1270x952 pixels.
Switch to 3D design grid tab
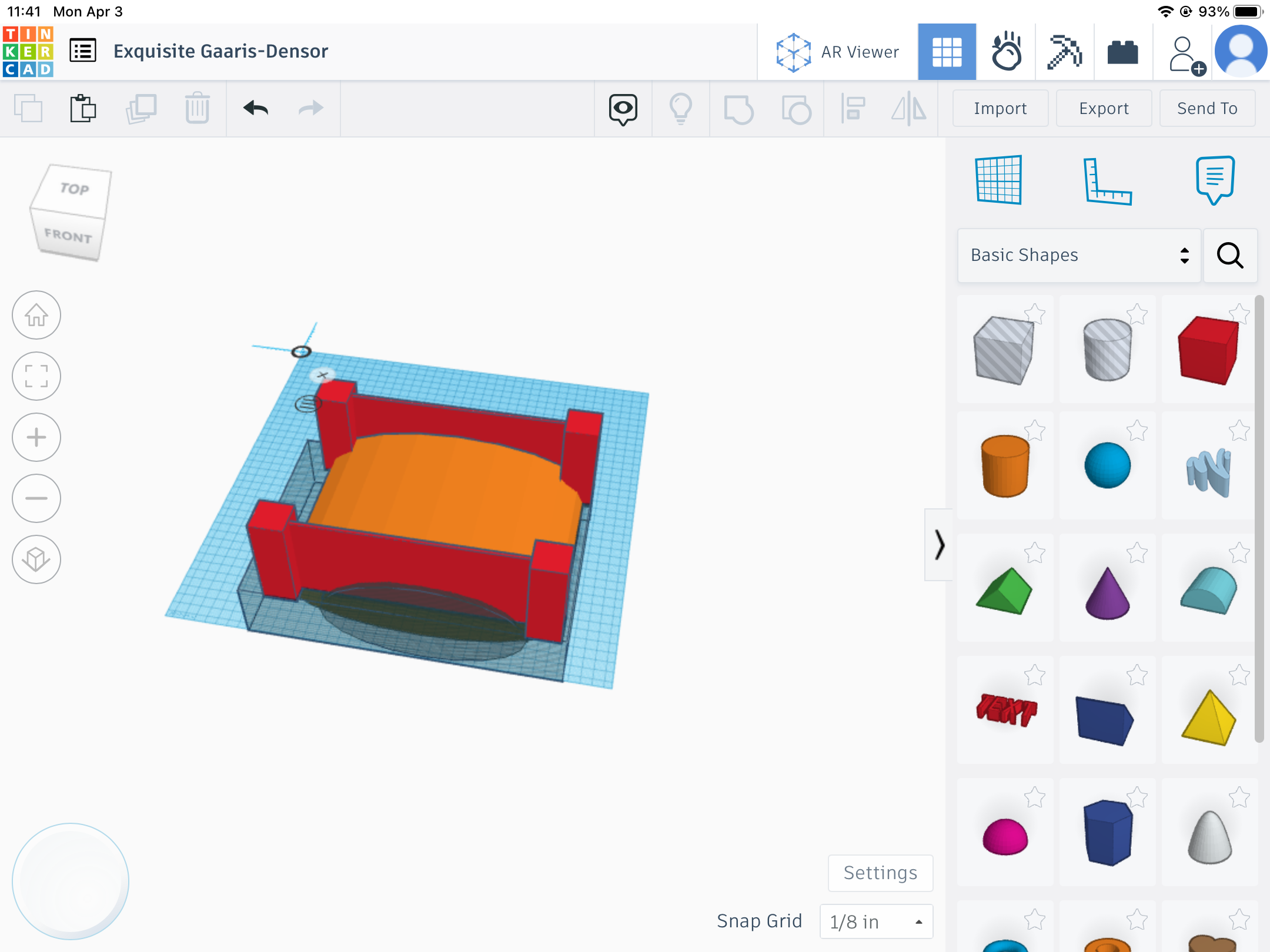tap(947, 52)
